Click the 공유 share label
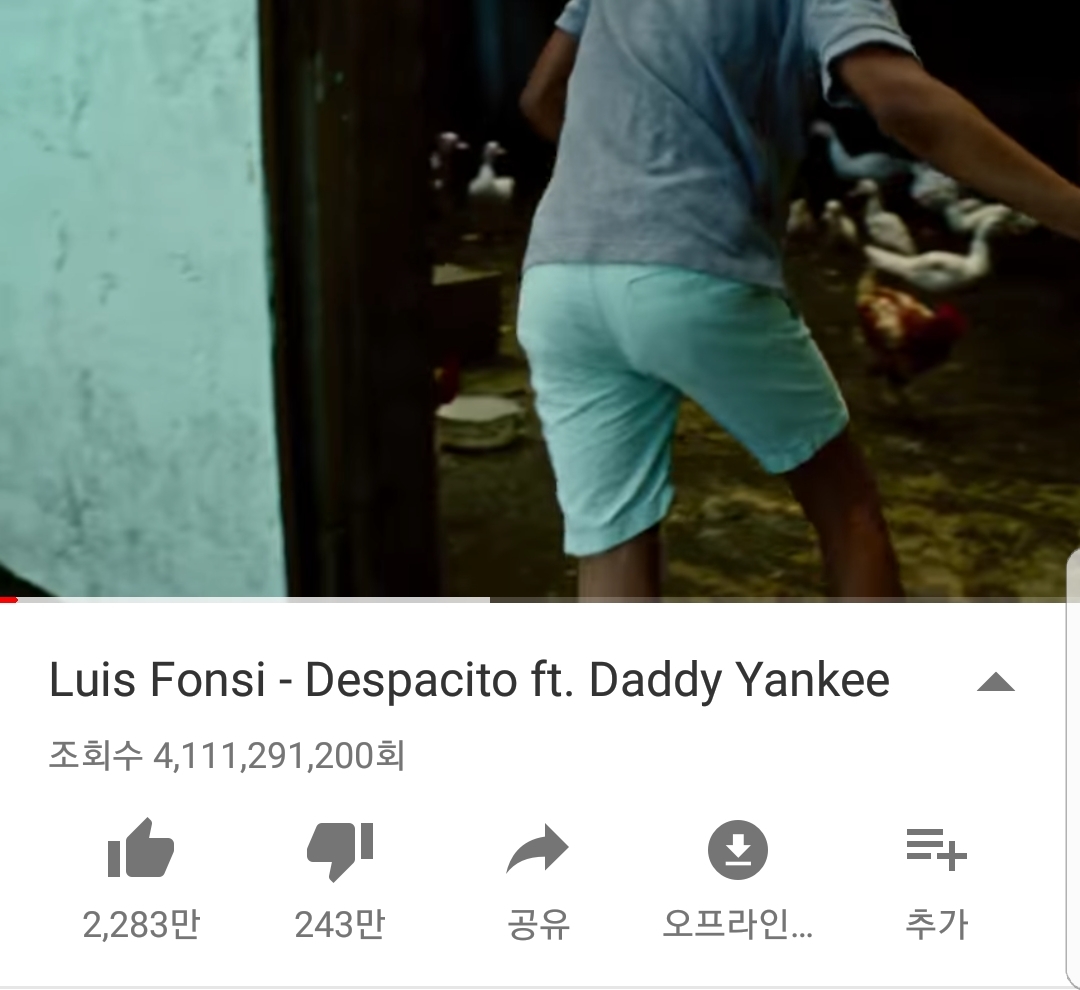1080x990 pixels. tap(538, 925)
